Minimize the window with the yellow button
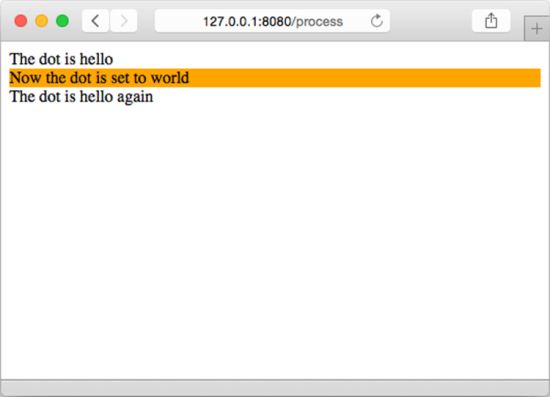550x397 pixels. click(42, 21)
